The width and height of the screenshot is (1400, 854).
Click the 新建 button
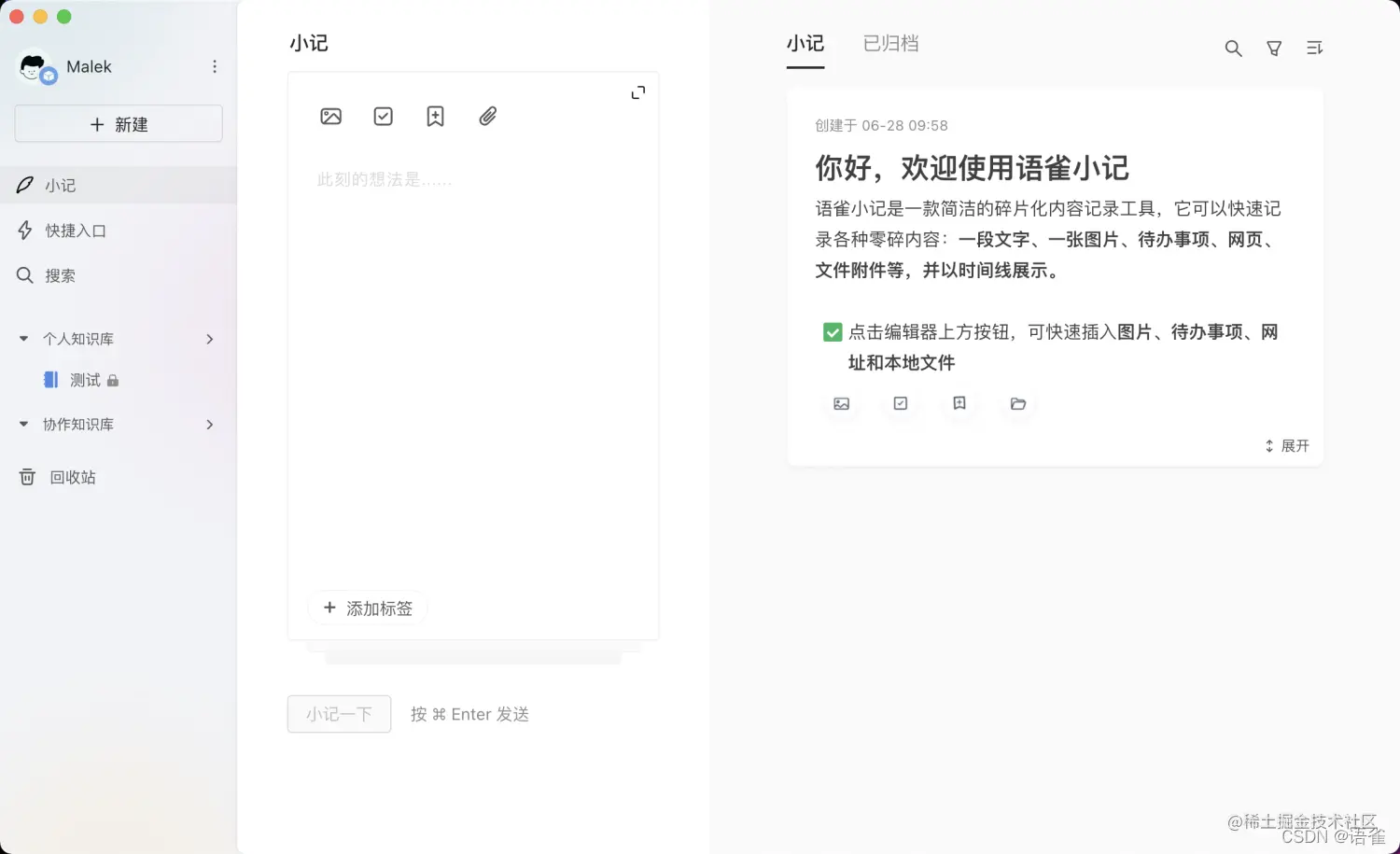tap(119, 123)
